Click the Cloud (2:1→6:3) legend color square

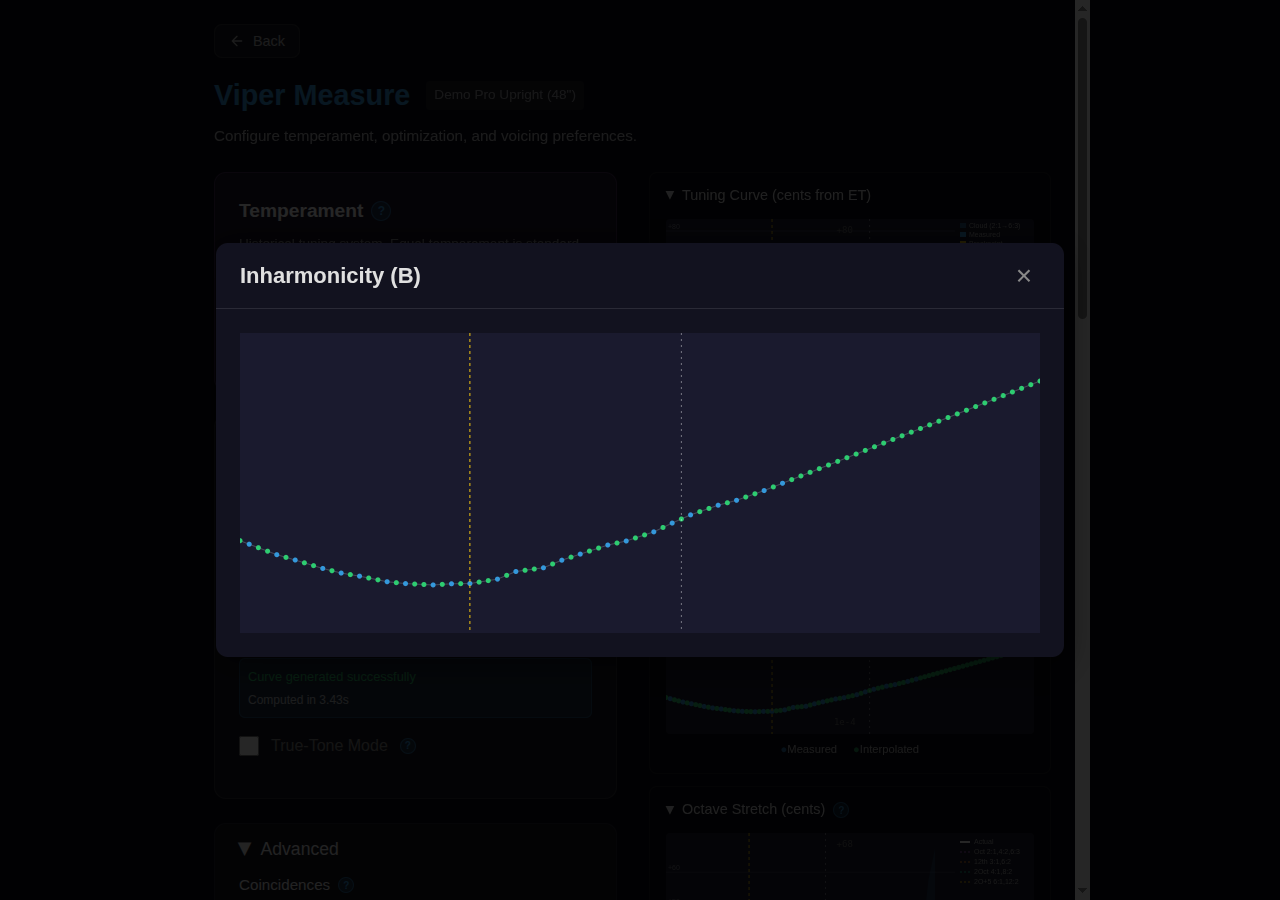tap(963, 226)
